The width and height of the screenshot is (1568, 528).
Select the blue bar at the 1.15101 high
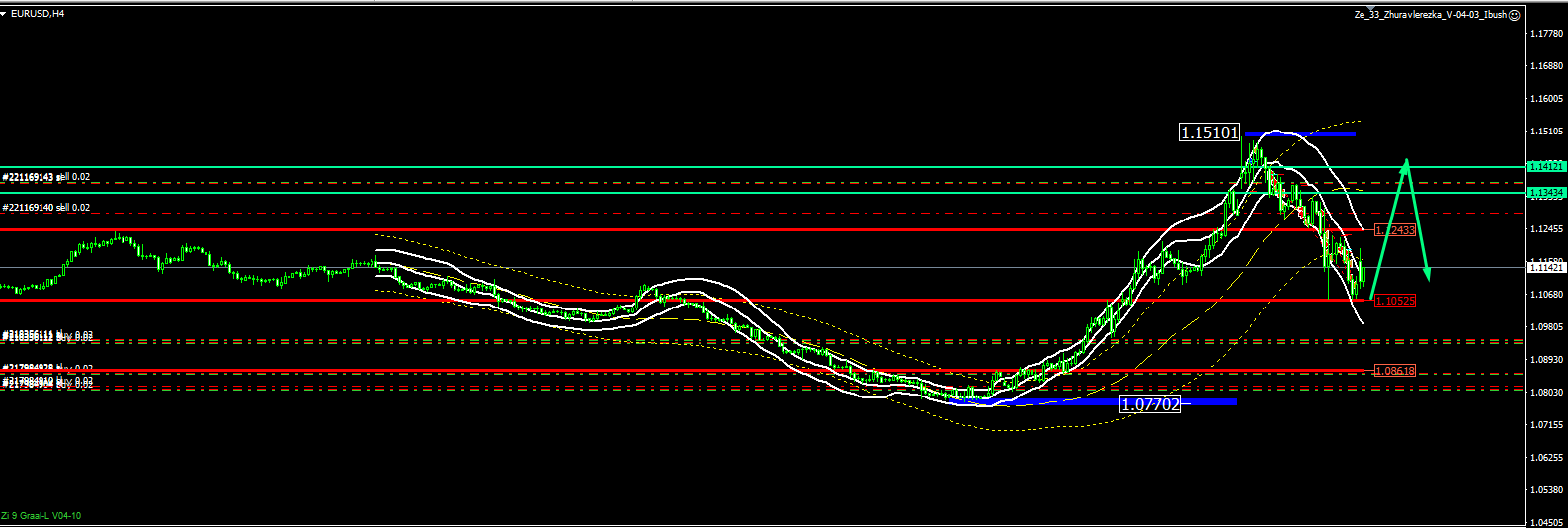point(1298,132)
